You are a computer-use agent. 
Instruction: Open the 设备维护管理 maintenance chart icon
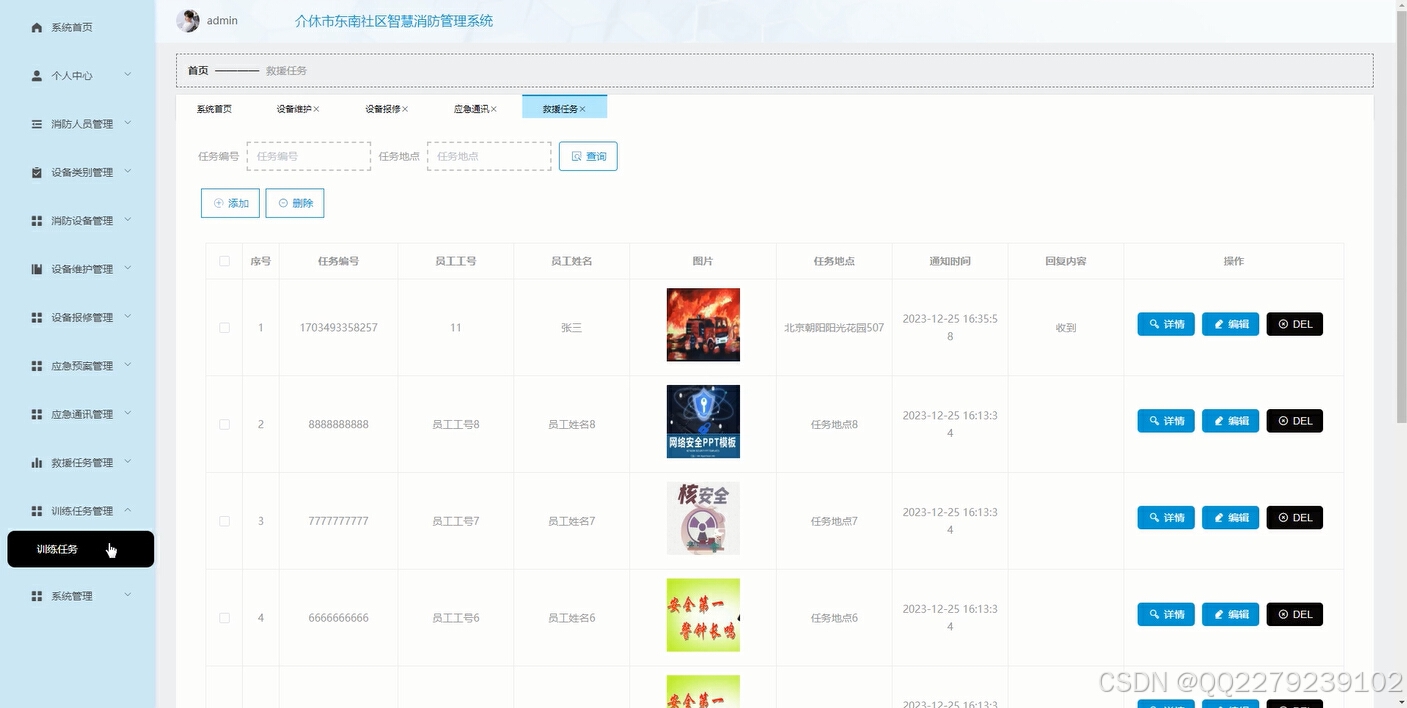37,268
